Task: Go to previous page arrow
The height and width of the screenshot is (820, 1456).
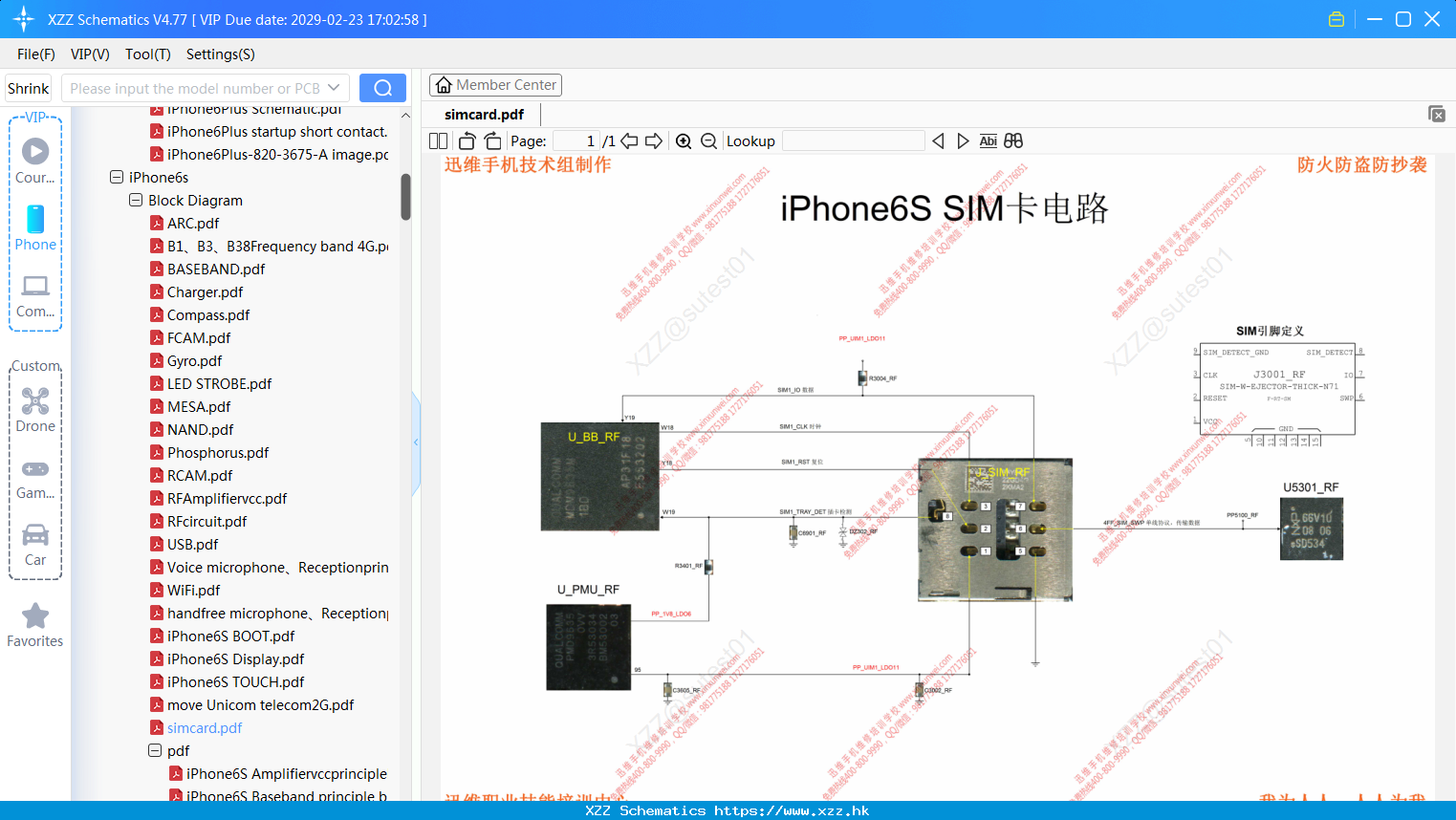Action: [629, 140]
